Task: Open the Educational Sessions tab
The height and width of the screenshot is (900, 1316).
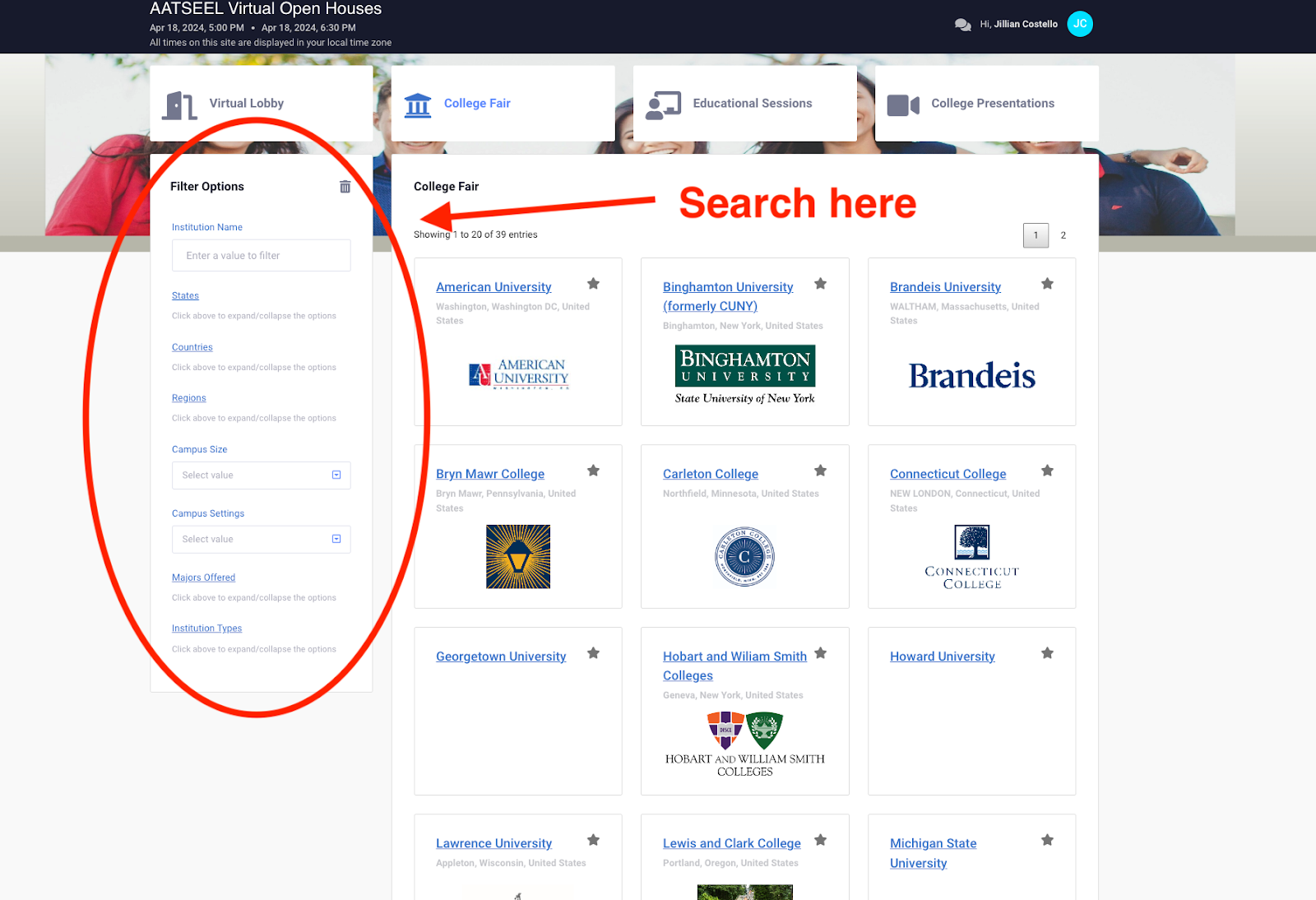Action: click(745, 104)
